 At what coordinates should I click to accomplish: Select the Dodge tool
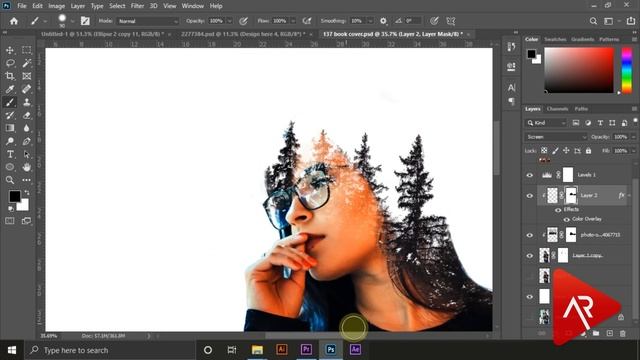click(10, 141)
